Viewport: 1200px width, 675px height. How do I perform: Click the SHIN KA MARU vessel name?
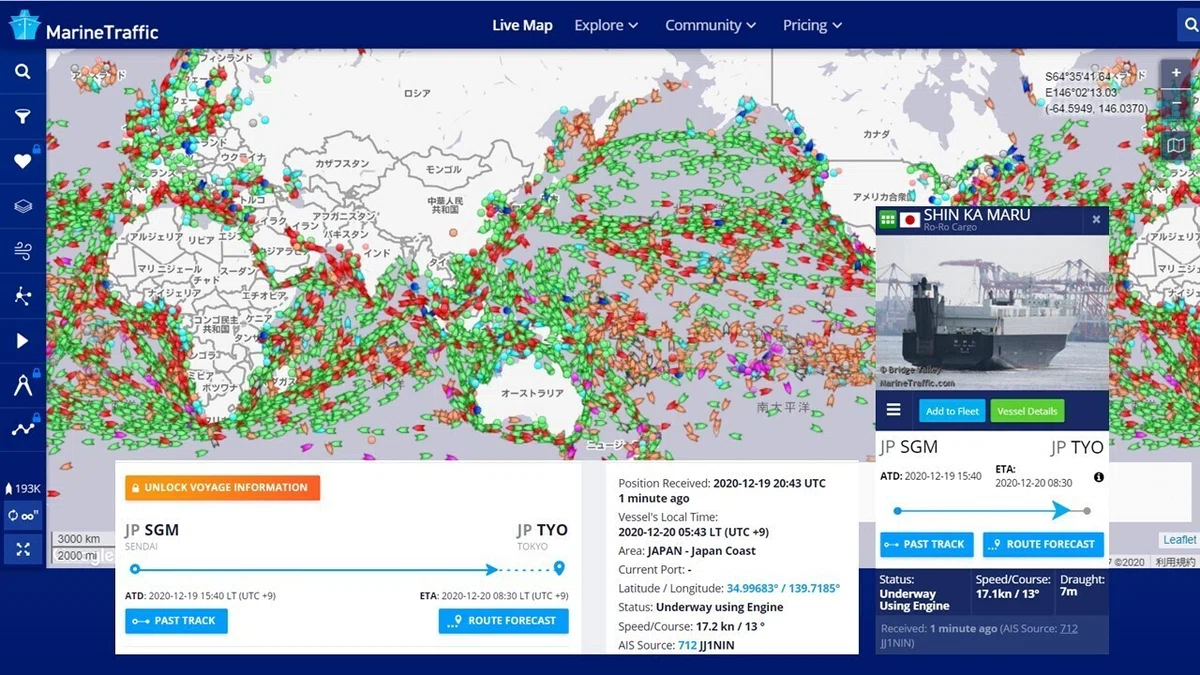(976, 215)
